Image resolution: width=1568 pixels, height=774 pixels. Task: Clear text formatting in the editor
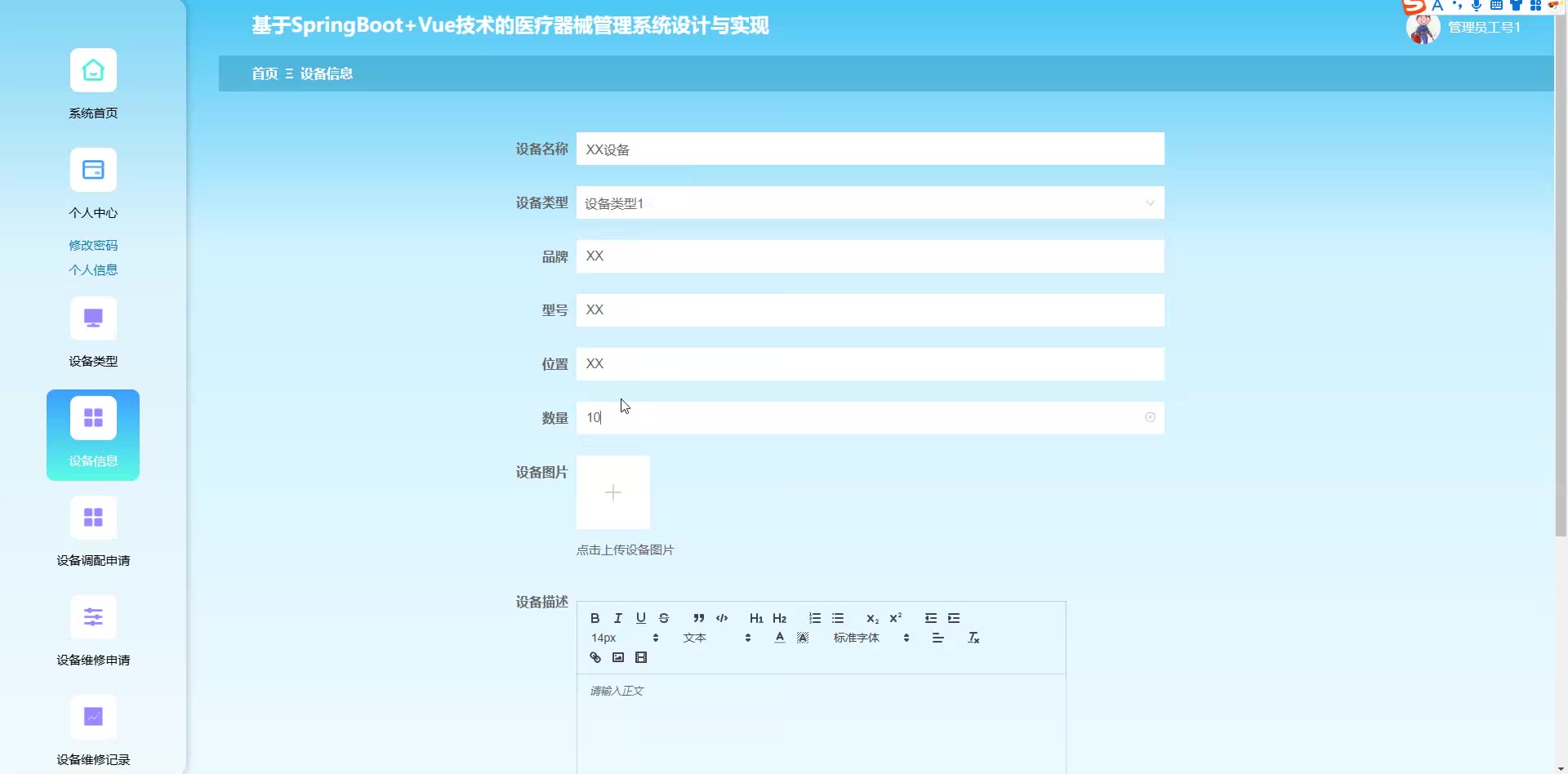click(973, 638)
